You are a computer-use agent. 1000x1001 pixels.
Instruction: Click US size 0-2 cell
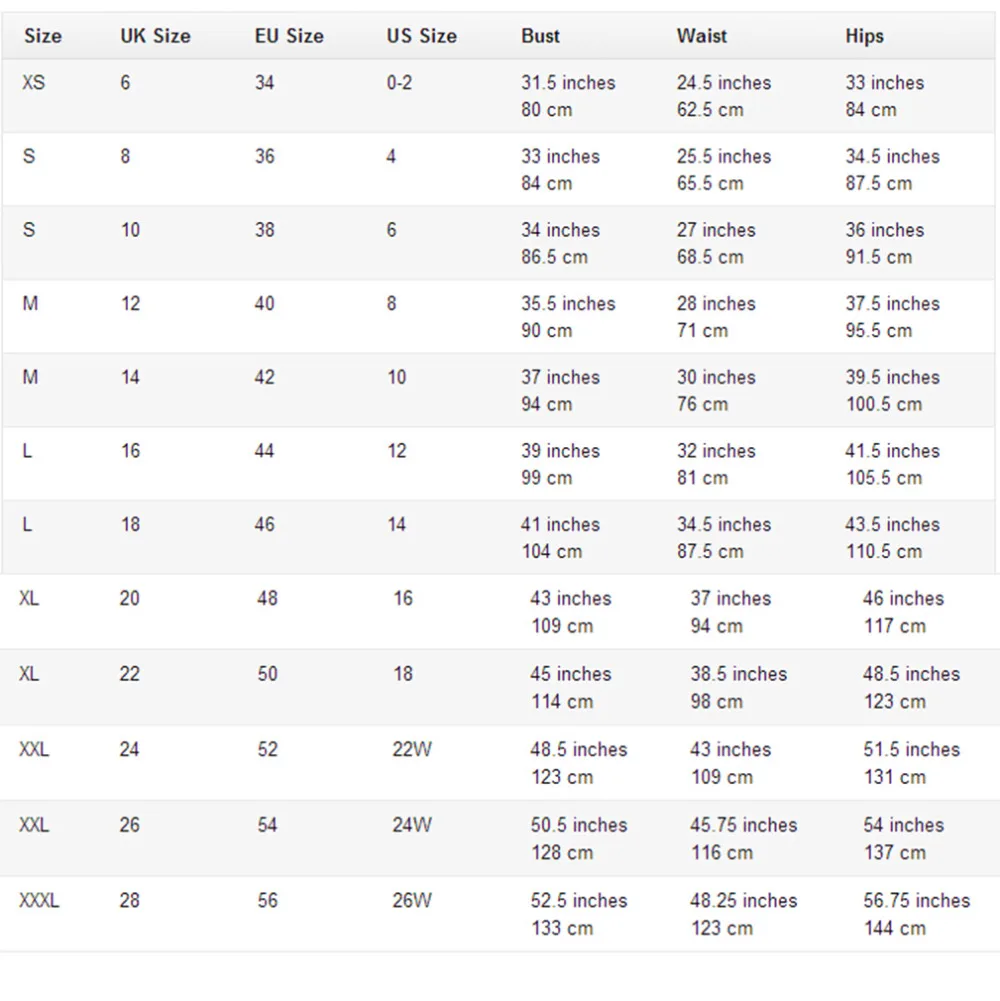[399, 83]
